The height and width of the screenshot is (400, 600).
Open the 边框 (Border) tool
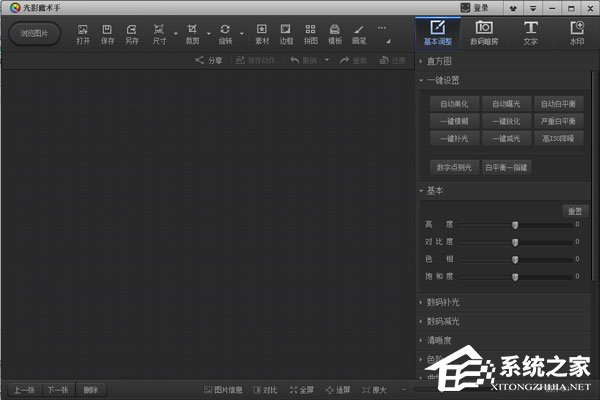pyautogui.click(x=287, y=34)
